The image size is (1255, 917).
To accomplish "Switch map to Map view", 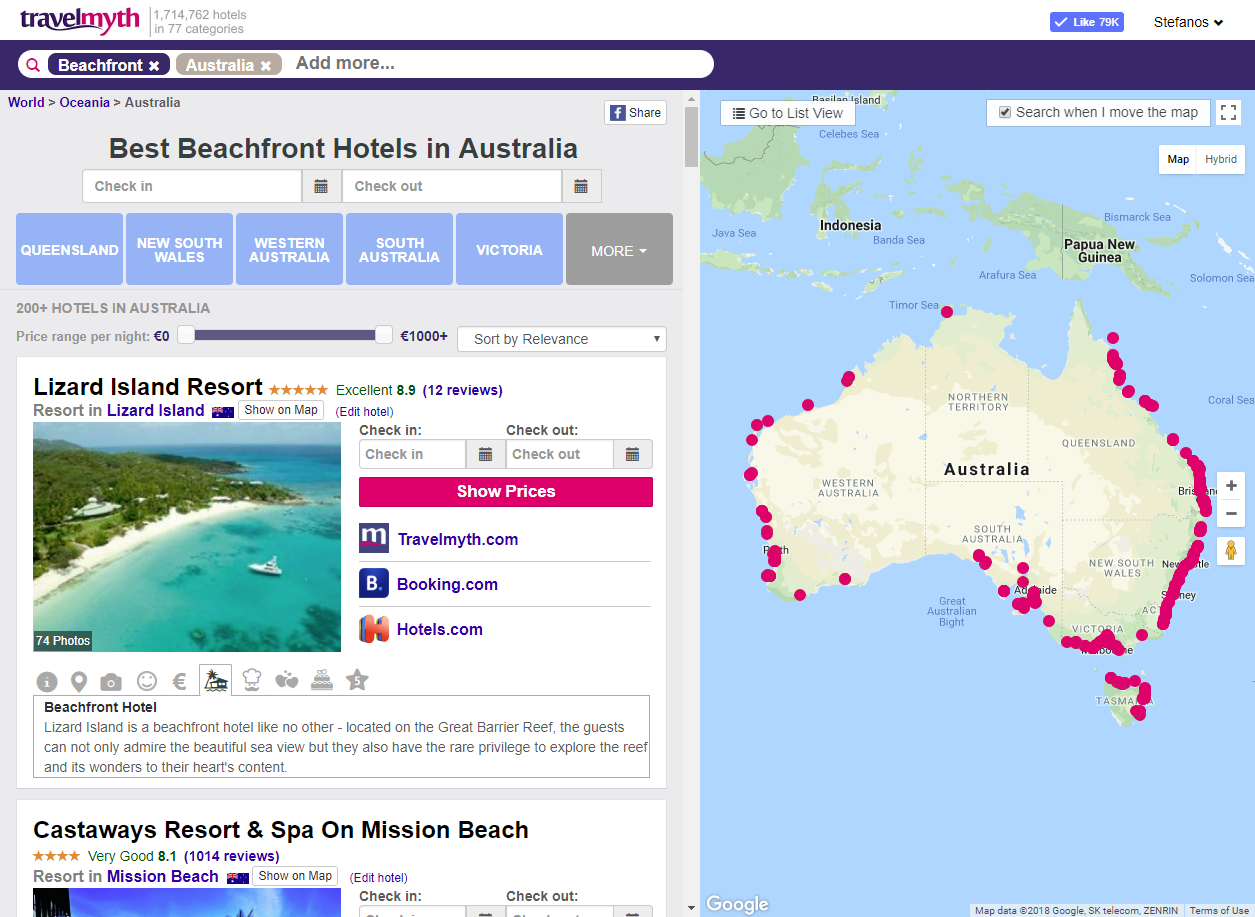I will [1179, 159].
